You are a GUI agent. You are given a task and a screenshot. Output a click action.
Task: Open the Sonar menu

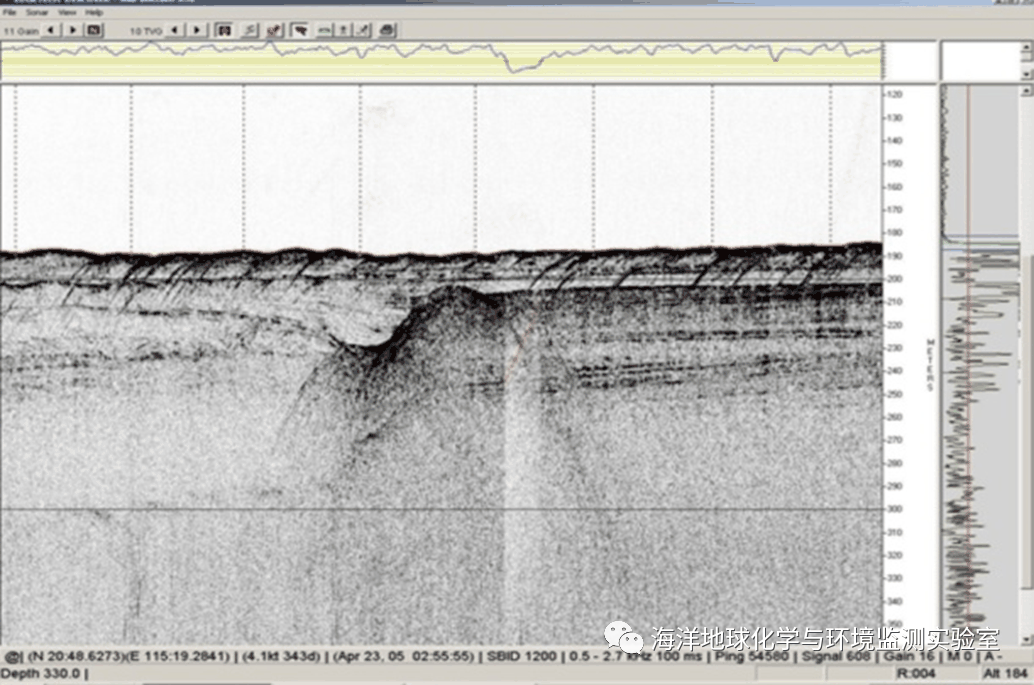[35, 13]
